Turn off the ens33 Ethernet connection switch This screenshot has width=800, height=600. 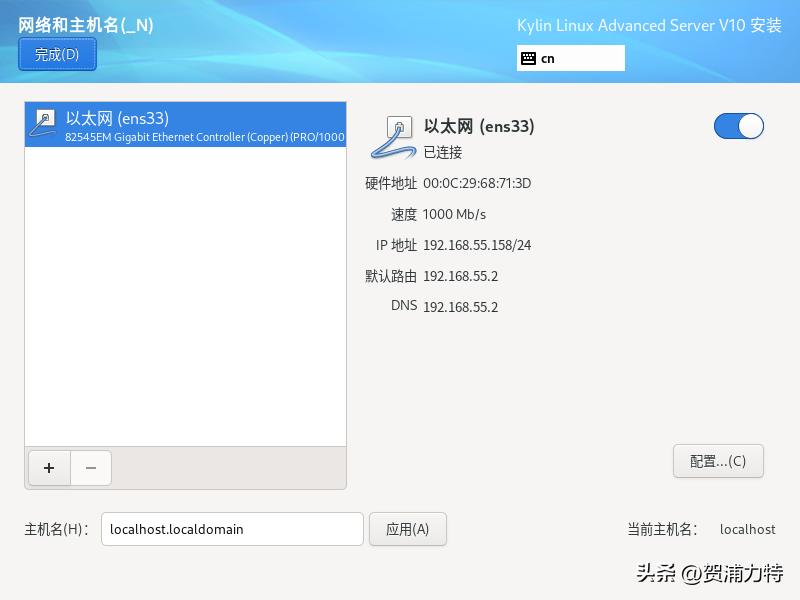(738, 126)
